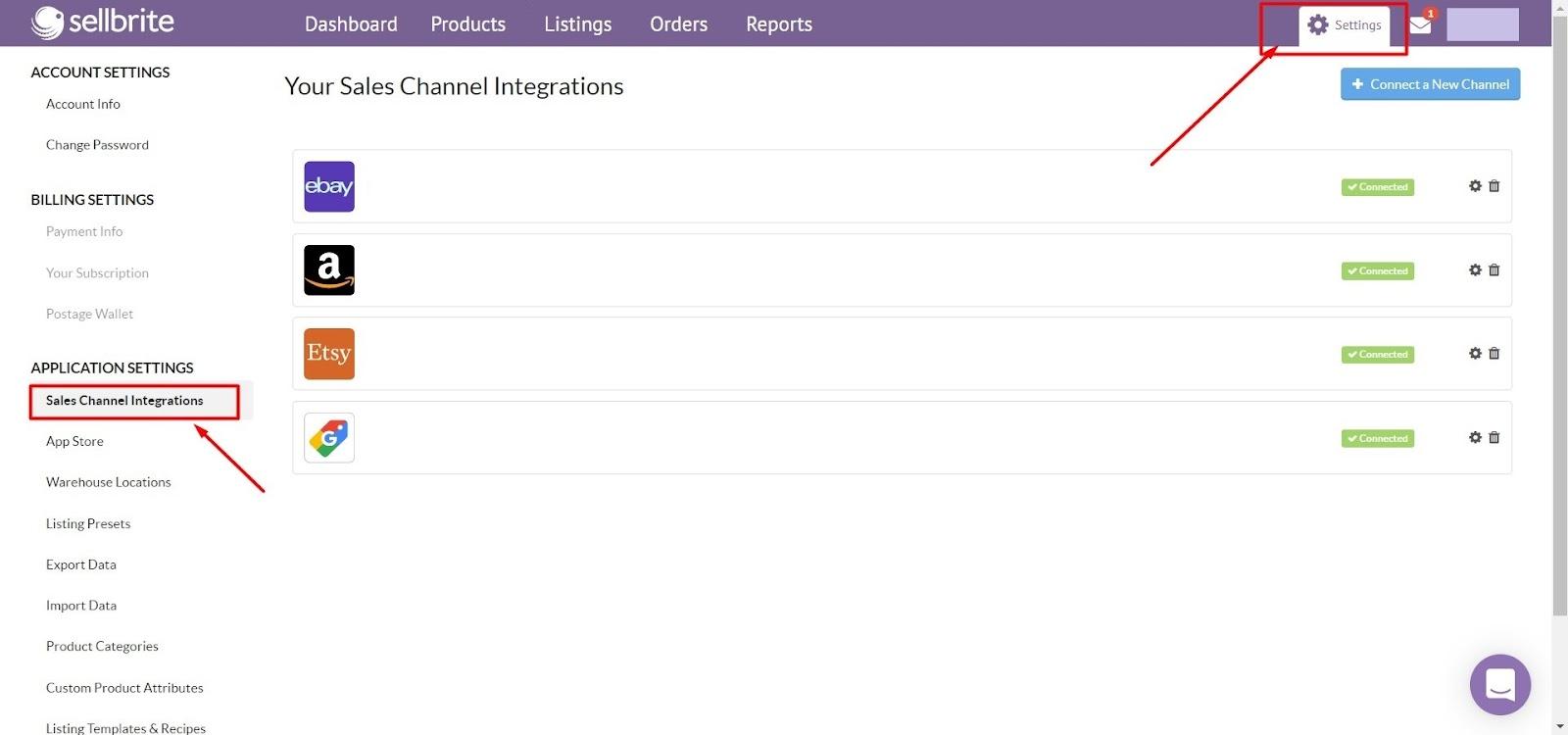Click the Connected badge for Amazon
The width and height of the screenshot is (1568, 735).
pos(1378,271)
